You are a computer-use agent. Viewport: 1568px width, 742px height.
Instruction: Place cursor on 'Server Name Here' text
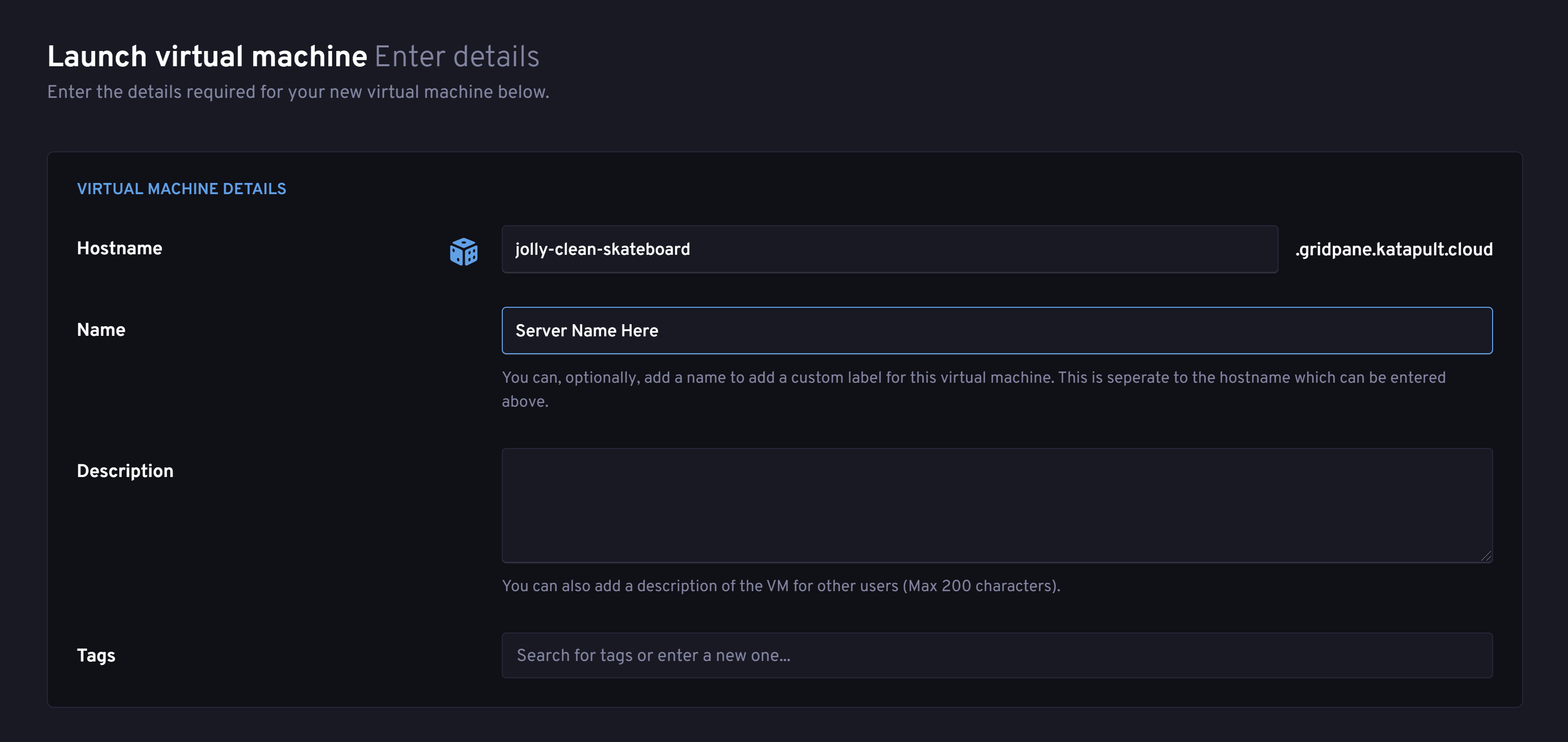(x=586, y=331)
